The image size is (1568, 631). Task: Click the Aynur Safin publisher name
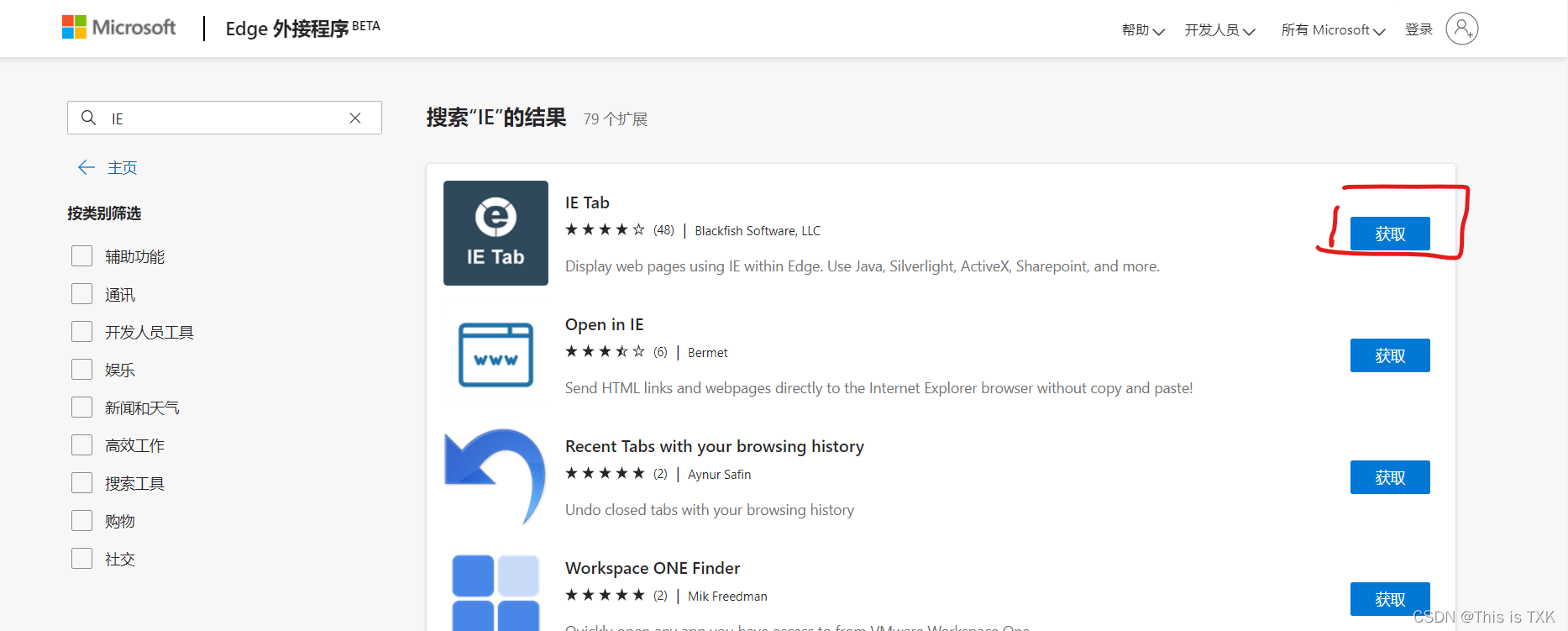click(719, 474)
